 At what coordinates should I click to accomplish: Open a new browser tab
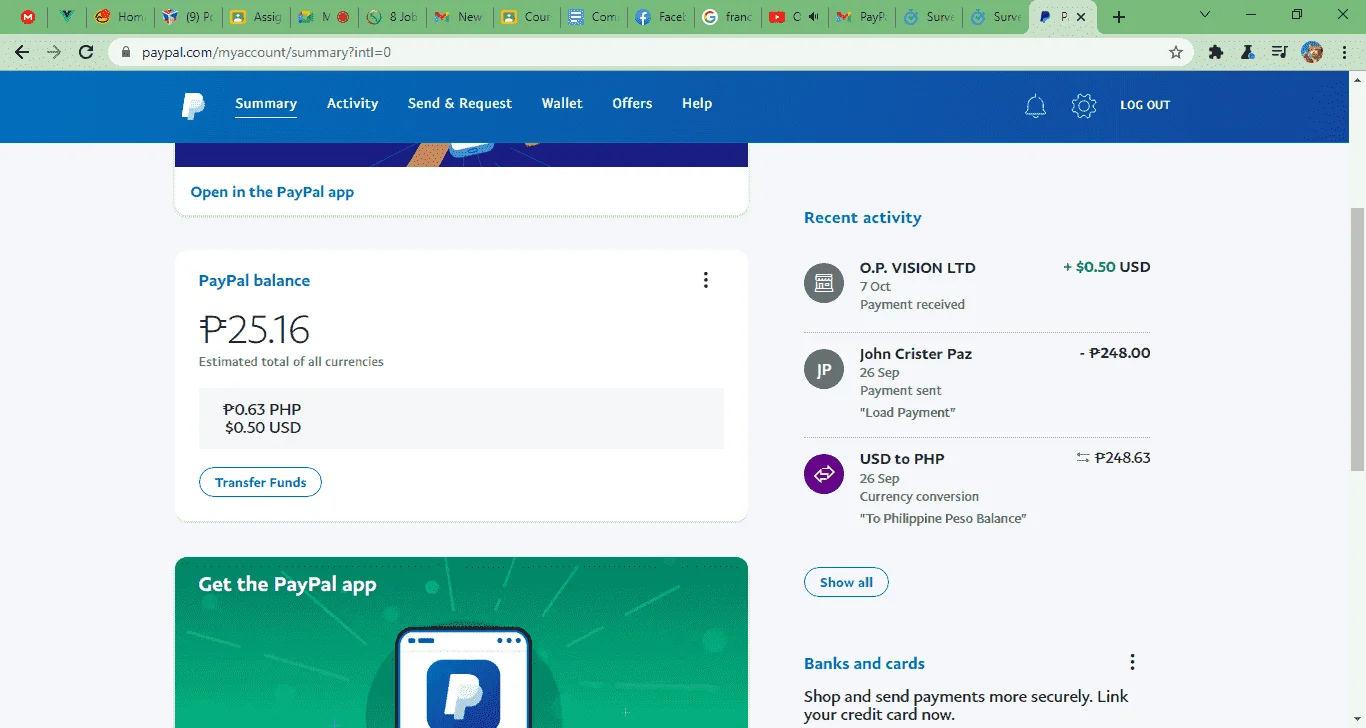(x=1119, y=17)
